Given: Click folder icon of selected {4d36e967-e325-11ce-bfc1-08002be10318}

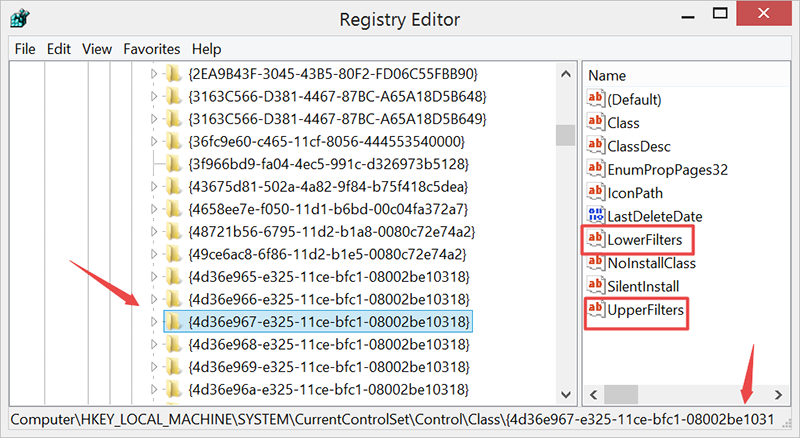Looking at the screenshot, I should 173,322.
